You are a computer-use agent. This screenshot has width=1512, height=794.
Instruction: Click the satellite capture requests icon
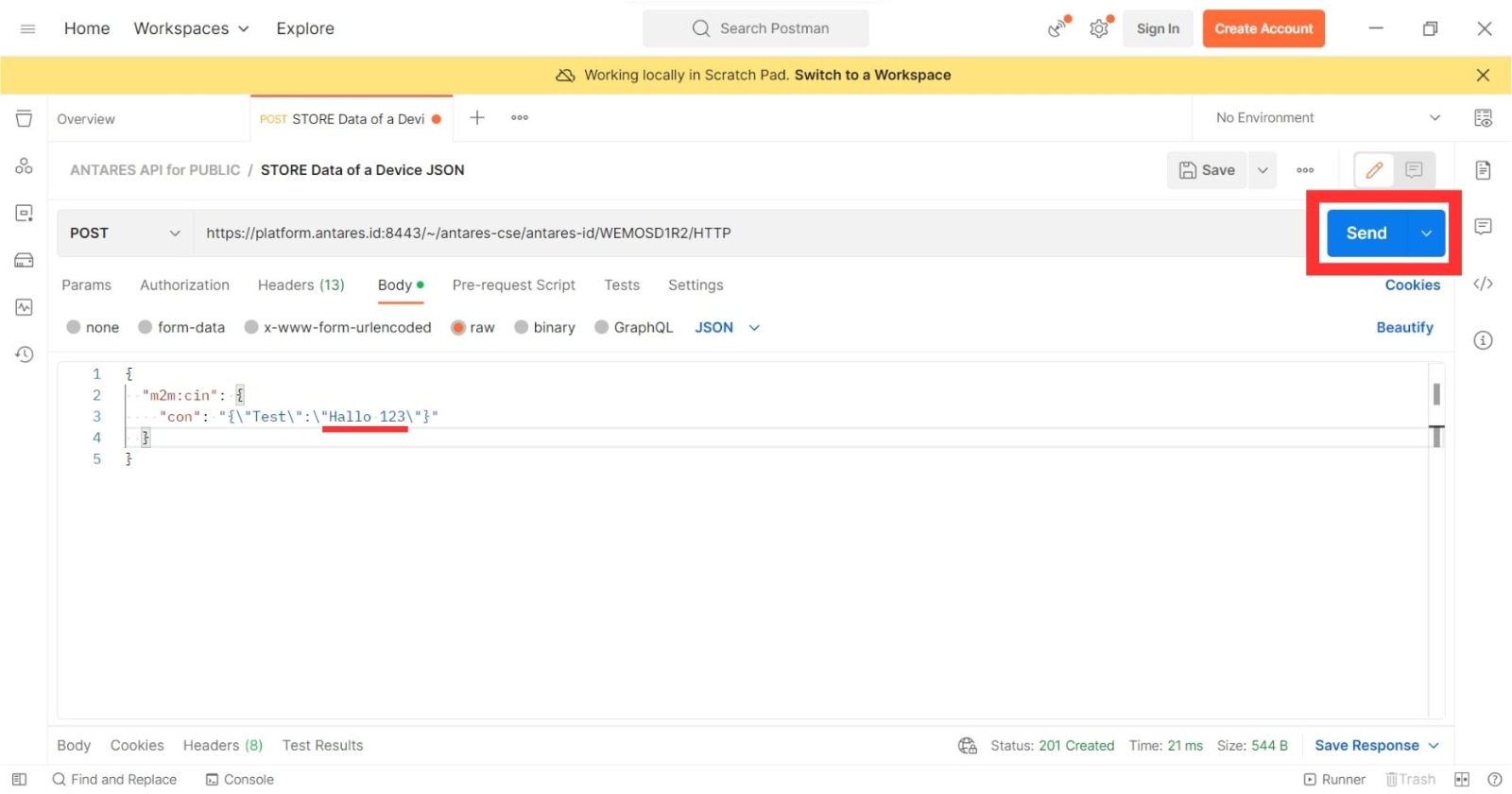(x=1057, y=28)
